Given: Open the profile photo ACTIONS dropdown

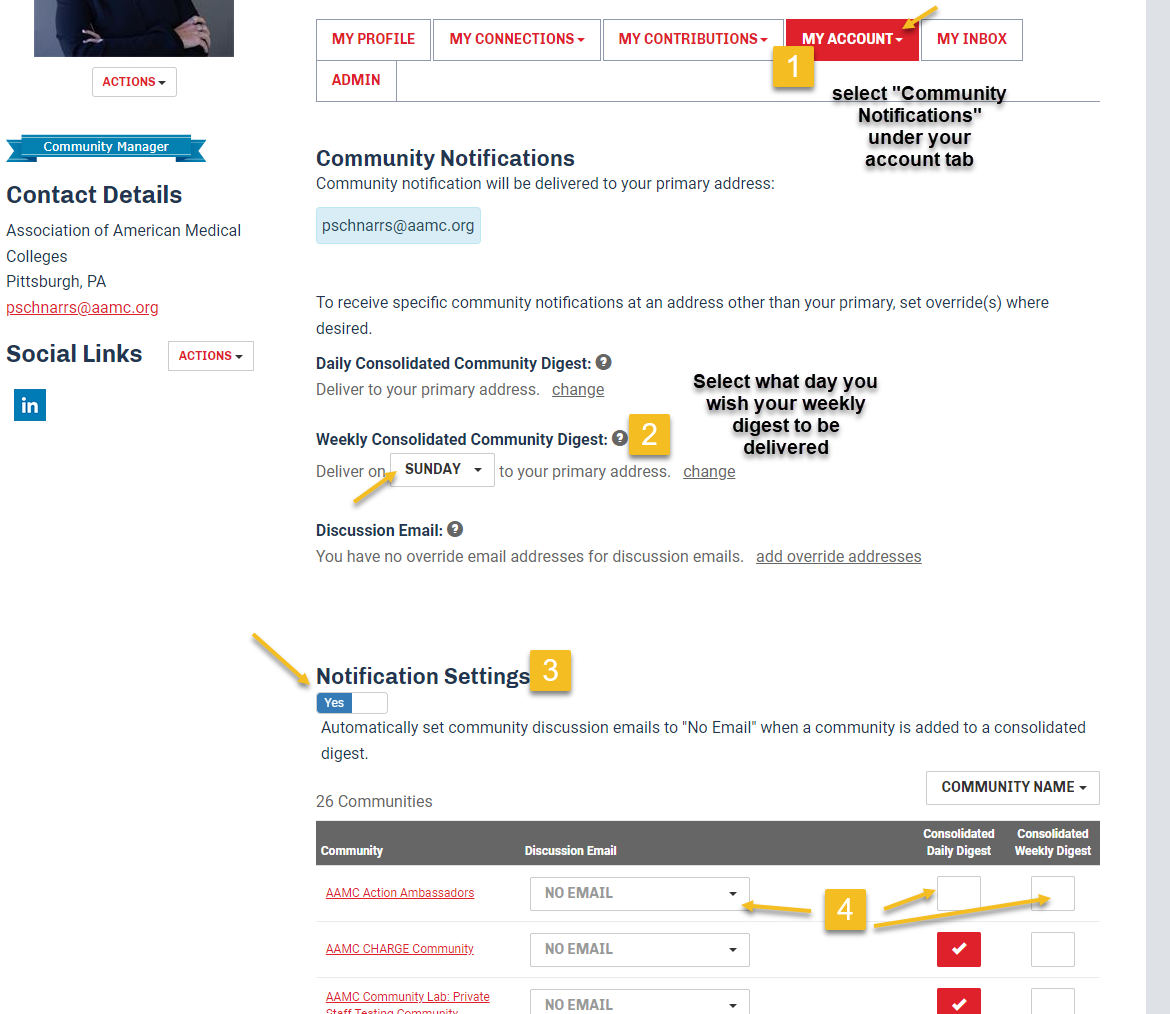Looking at the screenshot, I should pyautogui.click(x=134, y=82).
